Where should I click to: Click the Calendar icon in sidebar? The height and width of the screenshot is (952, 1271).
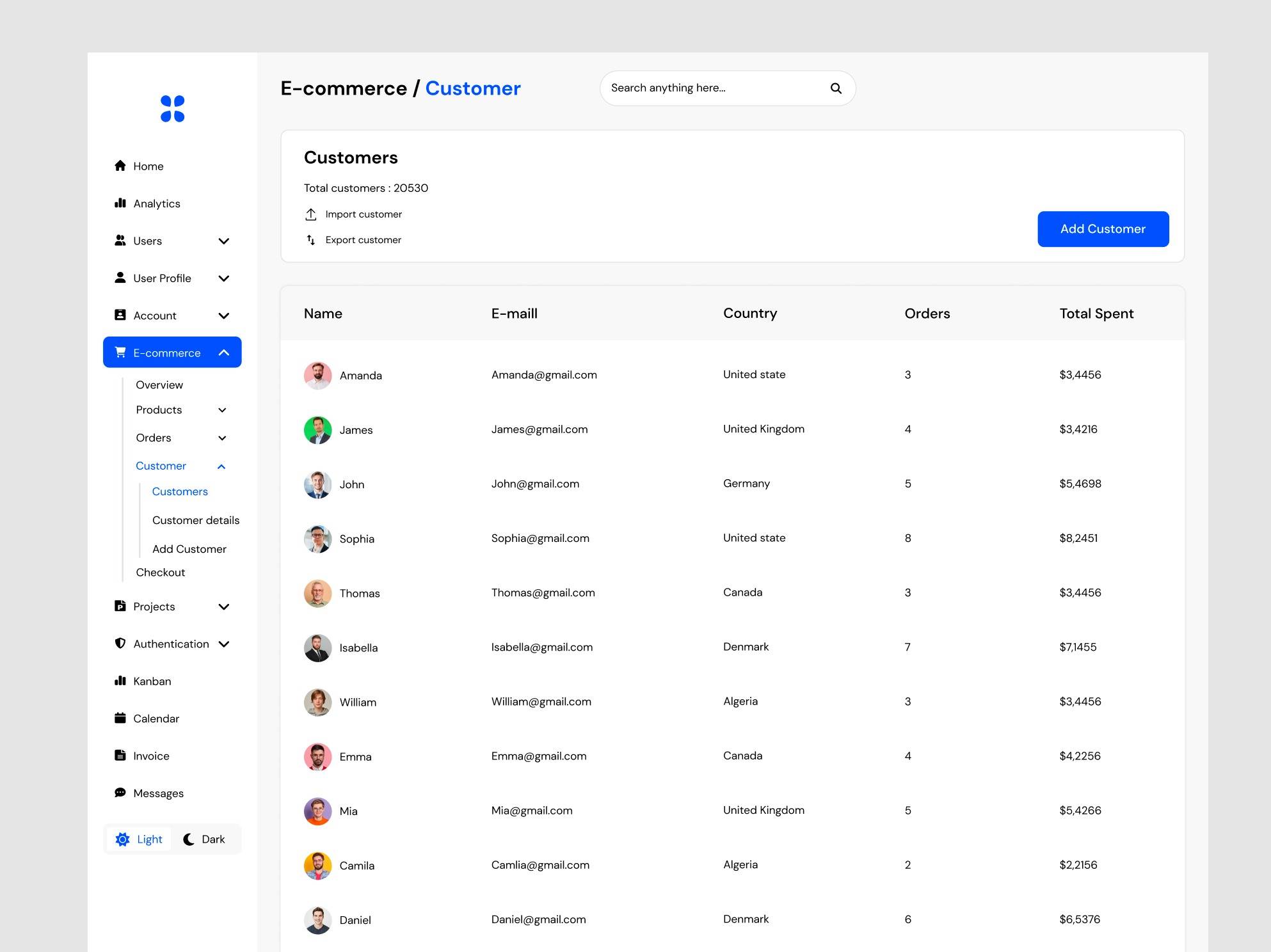pyautogui.click(x=120, y=718)
